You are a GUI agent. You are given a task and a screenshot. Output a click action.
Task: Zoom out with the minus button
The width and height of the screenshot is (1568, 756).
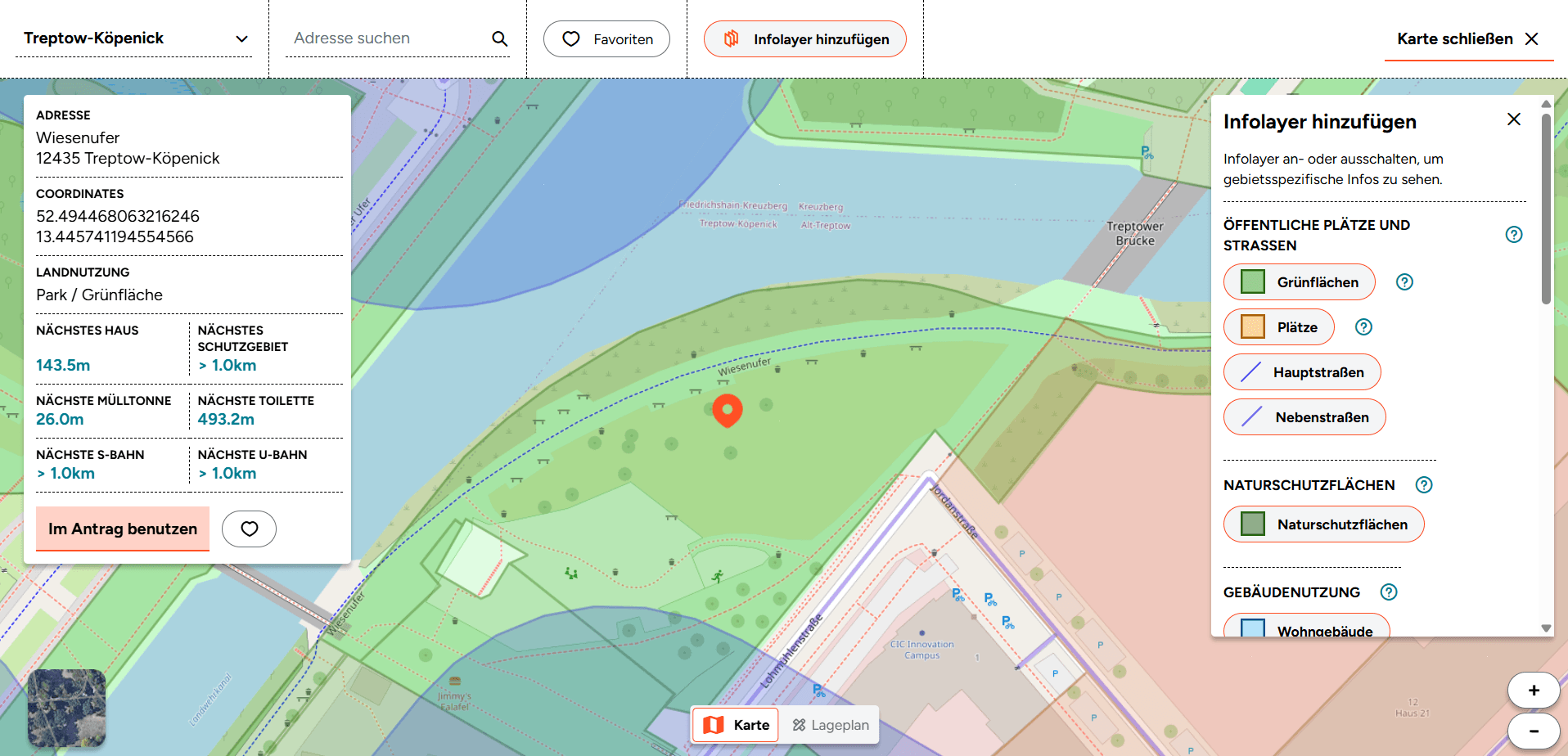tap(1533, 731)
